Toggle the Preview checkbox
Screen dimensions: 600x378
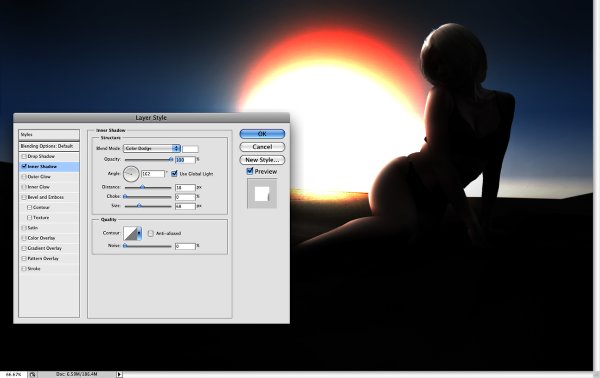click(250, 171)
